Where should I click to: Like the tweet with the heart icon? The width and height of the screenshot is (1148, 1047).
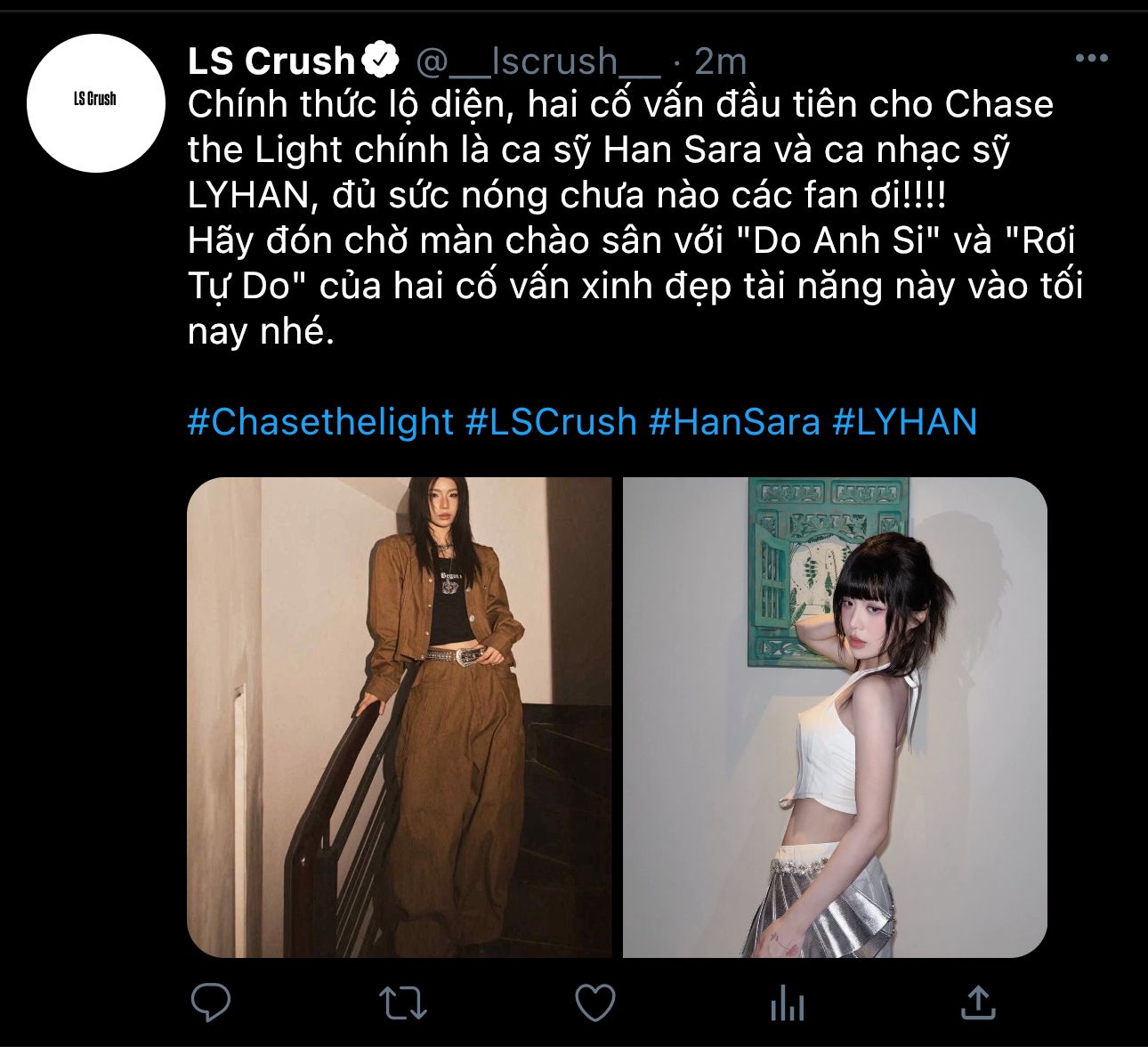pos(595,1002)
